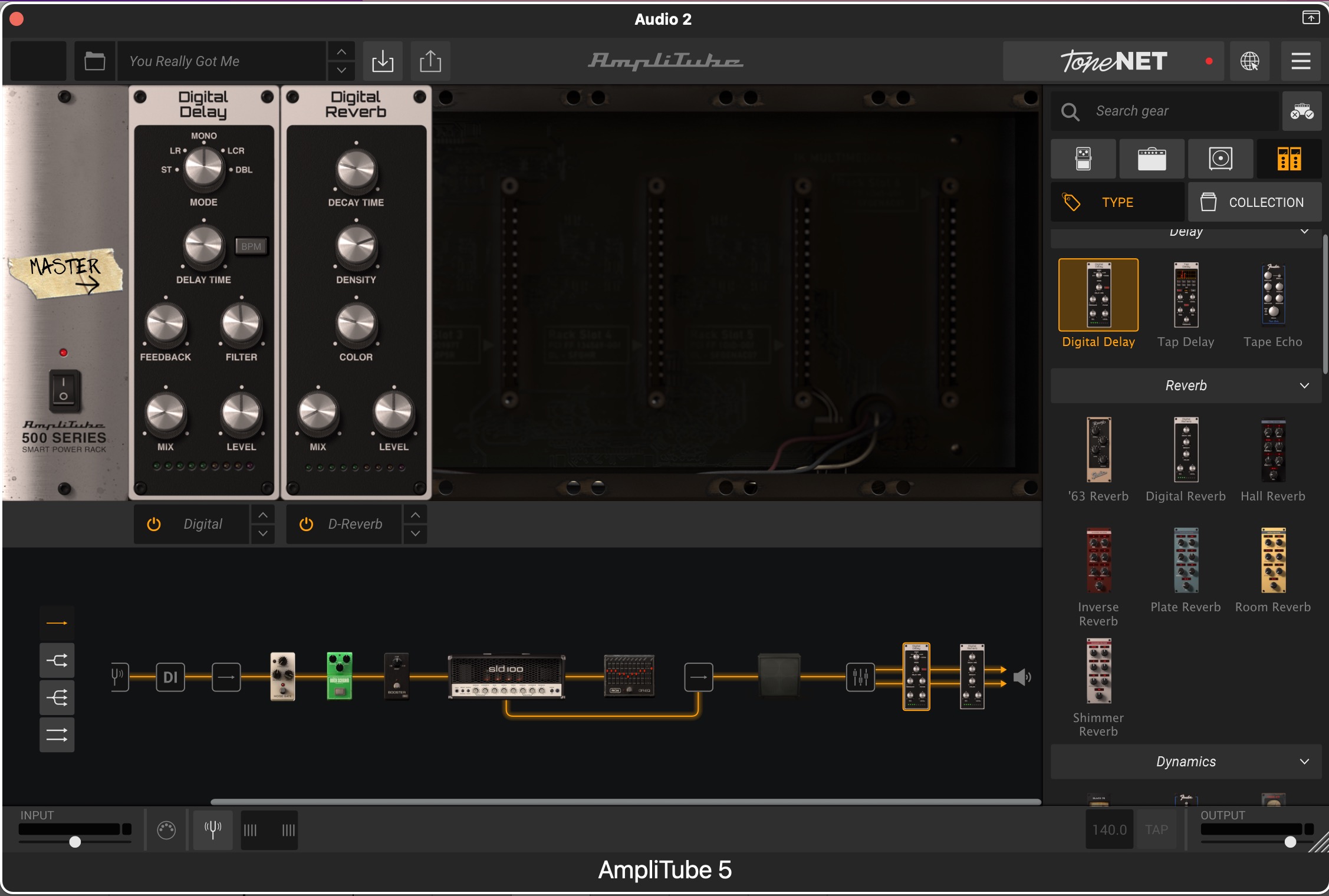The height and width of the screenshot is (896, 1329).
Task: Click the ToneNET red status indicator
Action: click(1209, 61)
